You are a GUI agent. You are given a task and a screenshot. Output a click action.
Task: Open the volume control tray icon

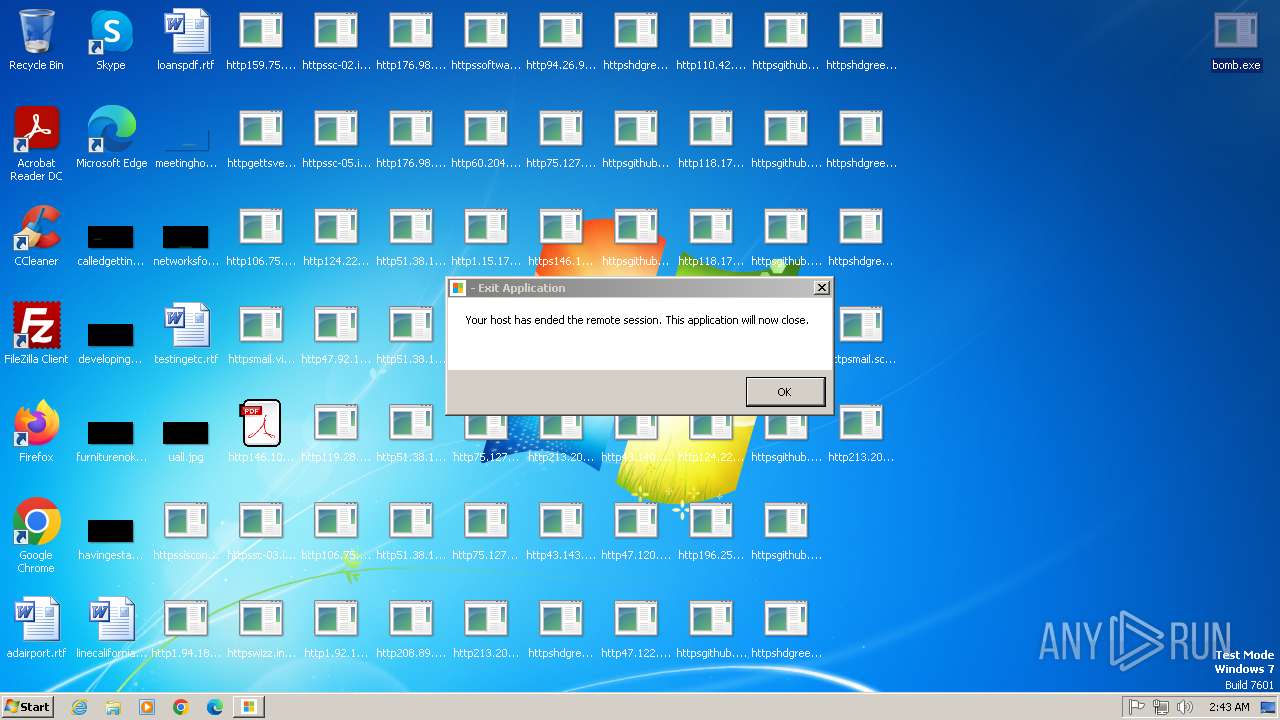[1185, 707]
